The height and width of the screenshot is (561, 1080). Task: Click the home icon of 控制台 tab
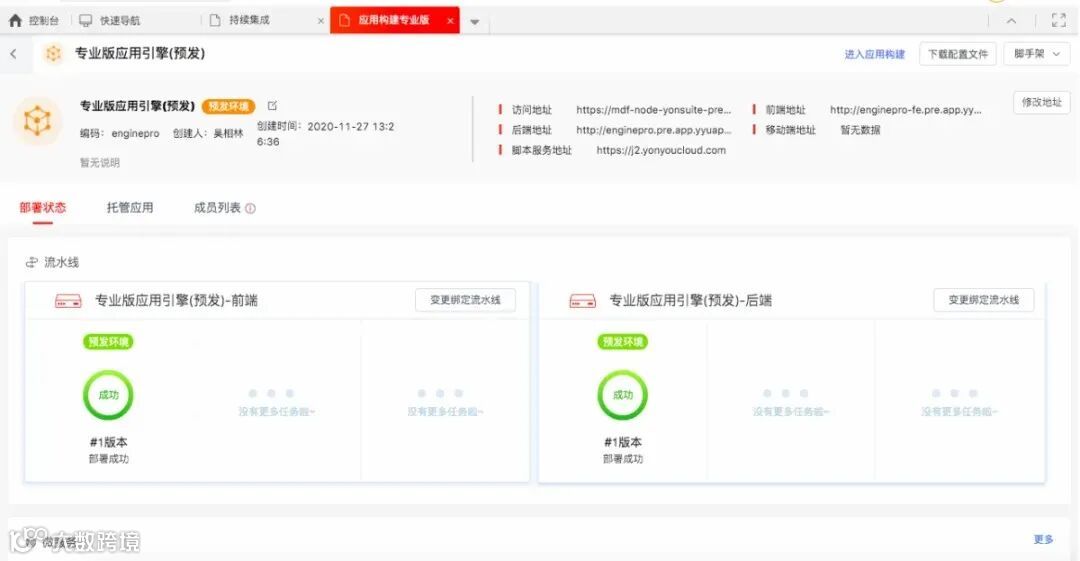[x=15, y=21]
